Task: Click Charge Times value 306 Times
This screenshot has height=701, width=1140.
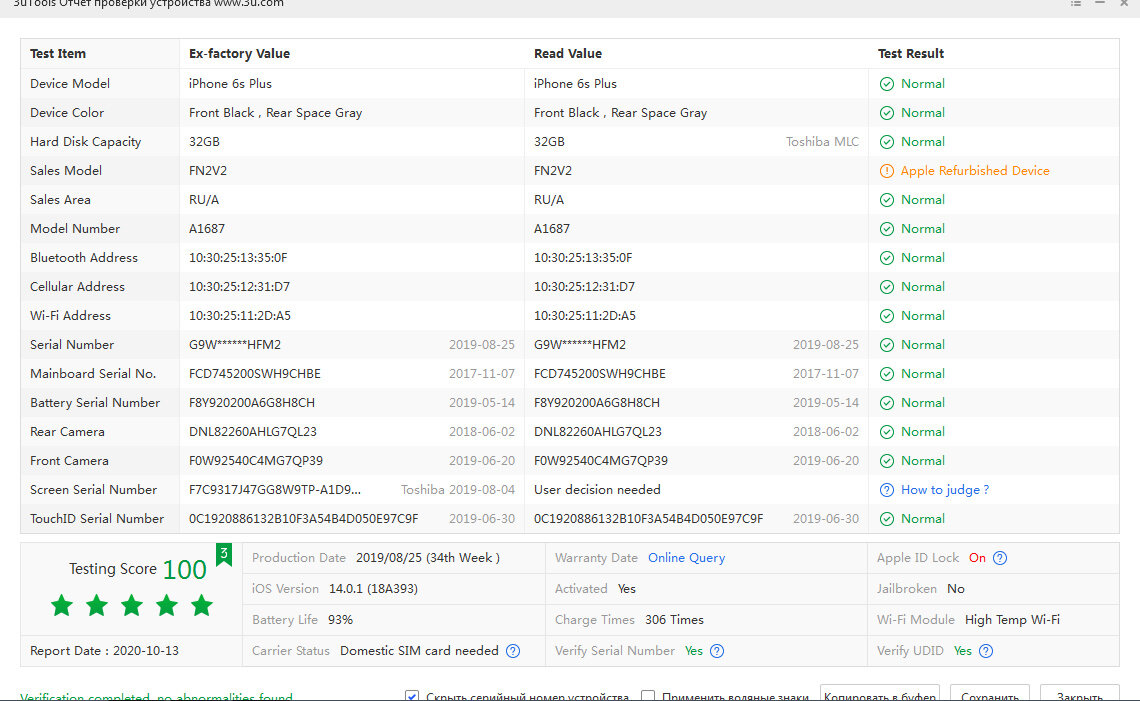Action: coord(674,620)
